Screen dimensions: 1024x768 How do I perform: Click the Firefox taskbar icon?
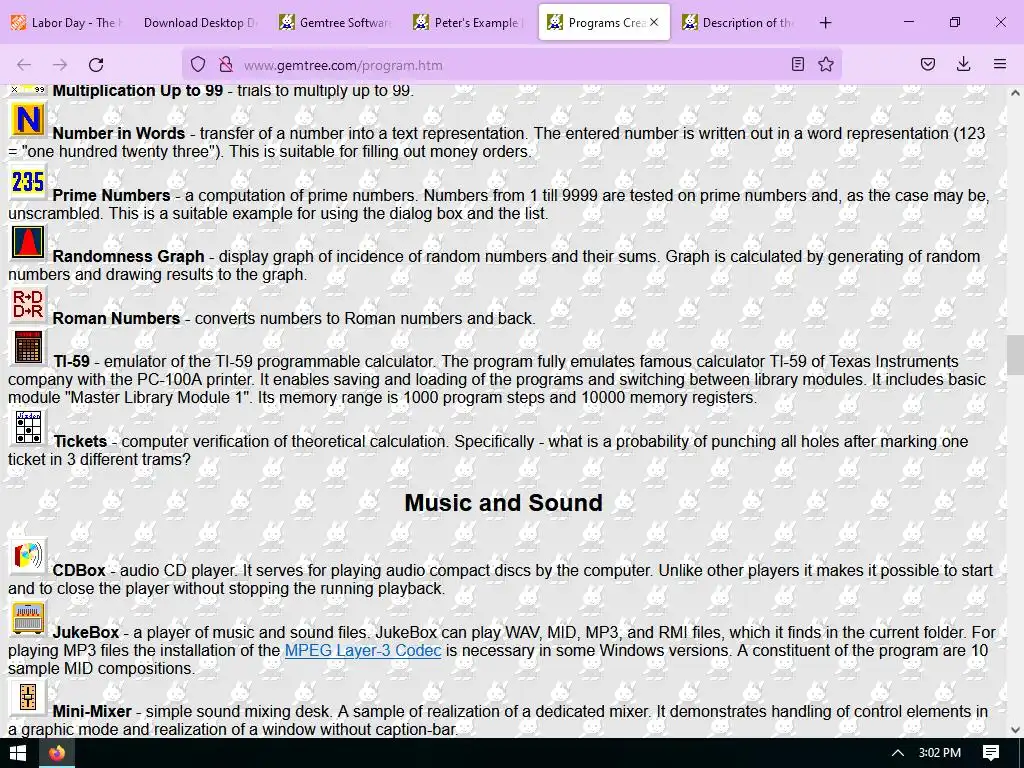point(57,754)
